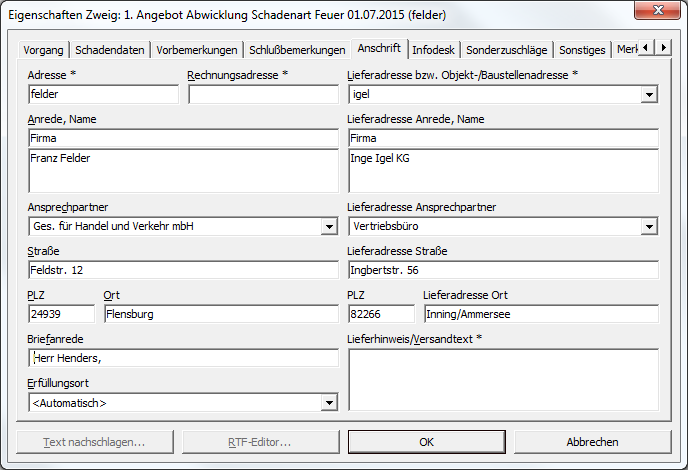Close the Eigenschaften Zweig dialog

coord(662,13)
